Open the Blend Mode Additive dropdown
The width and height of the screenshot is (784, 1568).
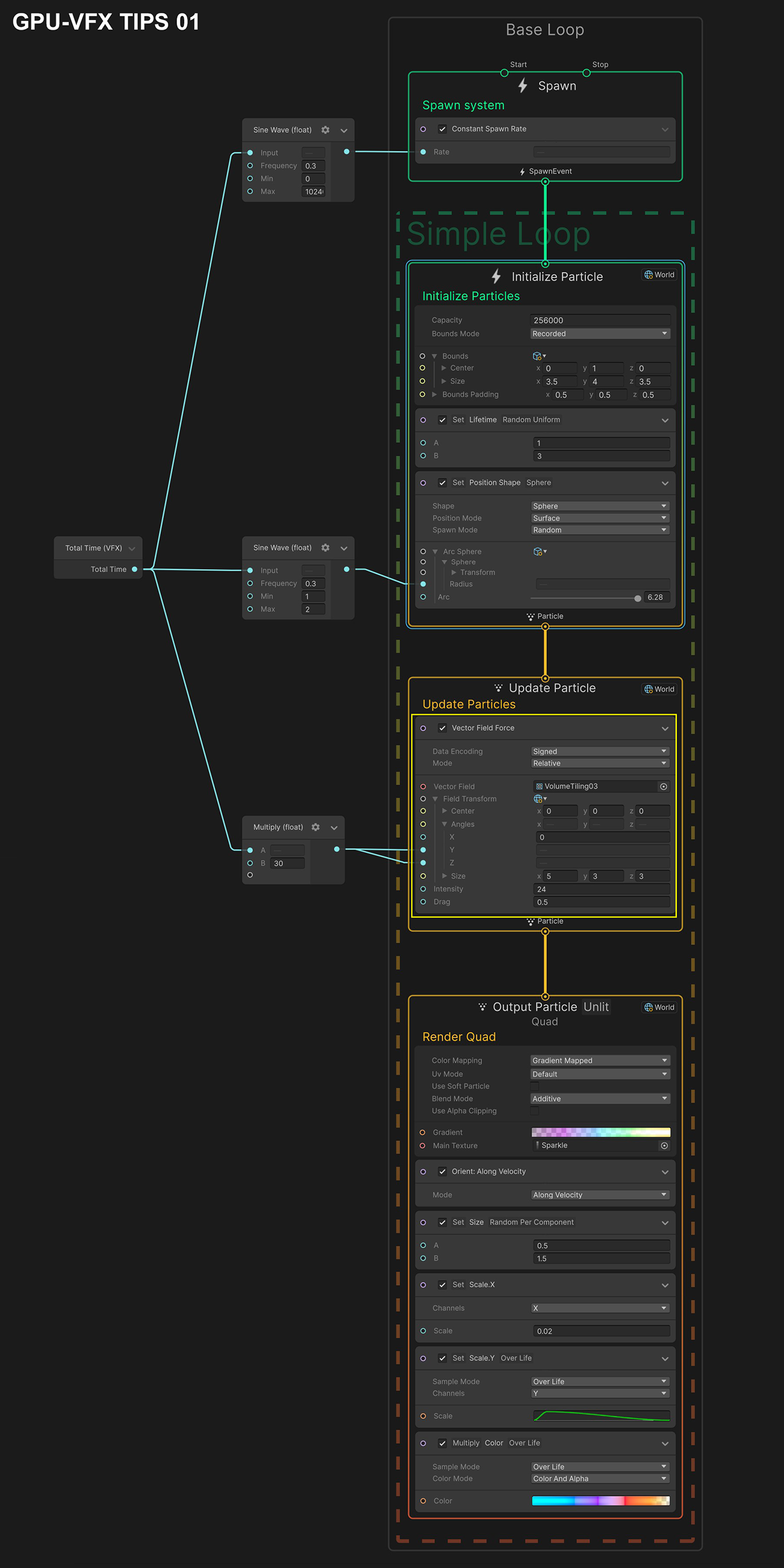(x=600, y=1099)
